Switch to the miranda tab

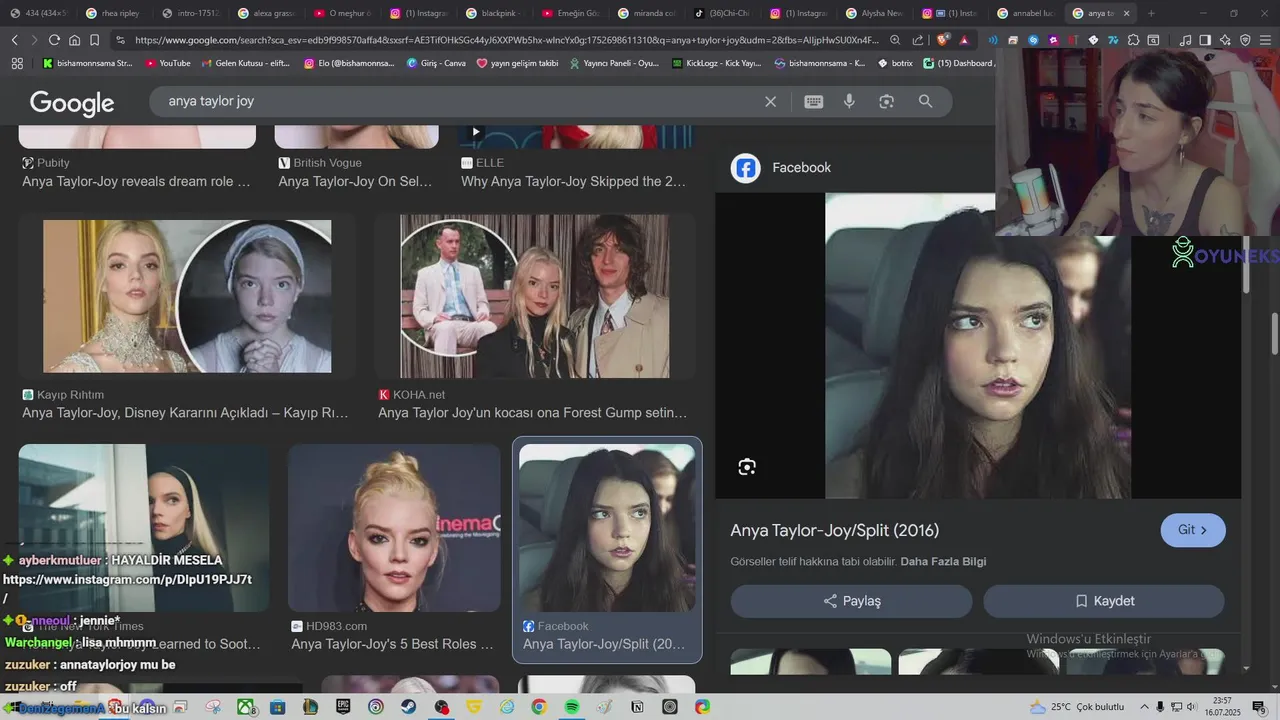[x=645, y=13]
